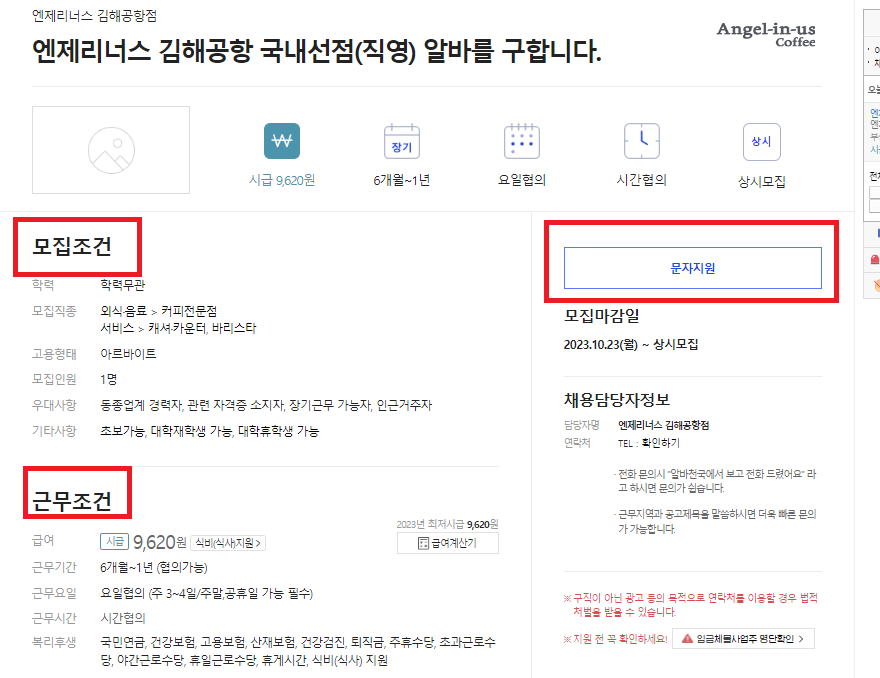880x678 pixels.
Task: Click the 문자지원 apply button
Action: [x=693, y=268]
